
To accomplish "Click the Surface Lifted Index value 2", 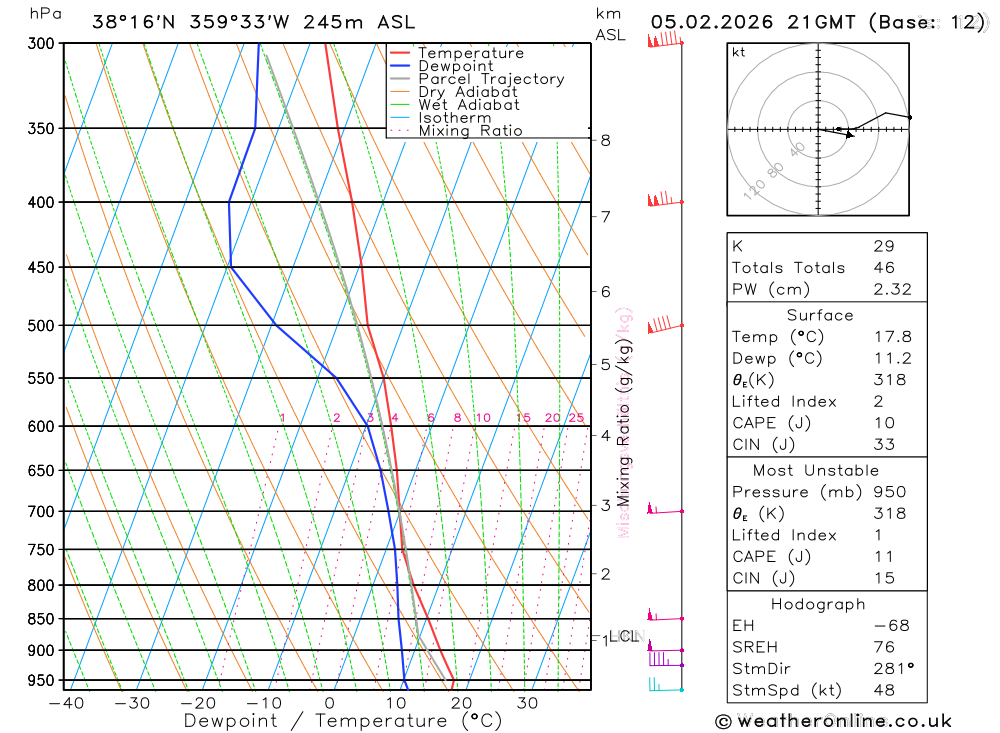I will click(x=879, y=402).
